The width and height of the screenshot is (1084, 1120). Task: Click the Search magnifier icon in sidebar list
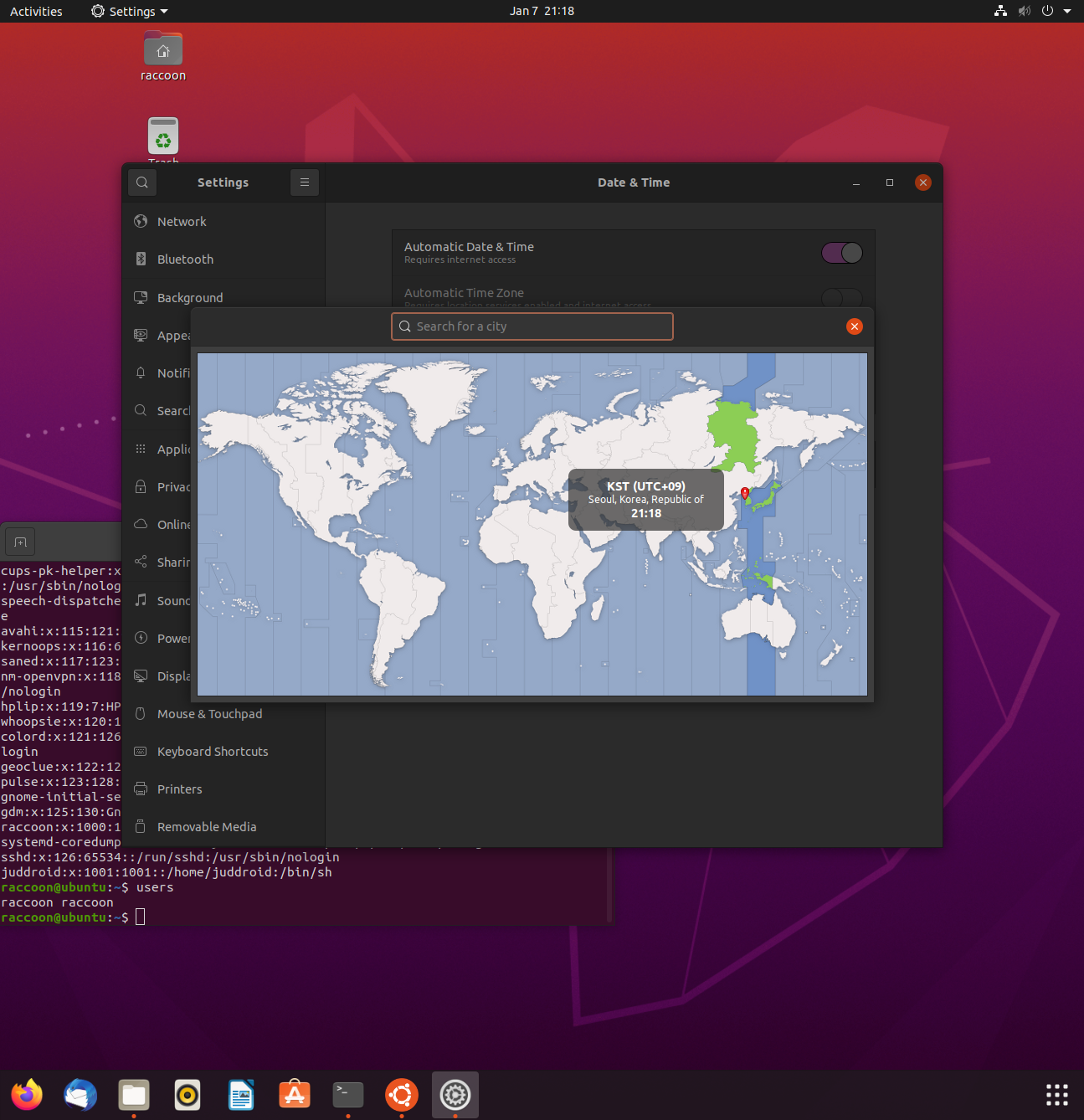(x=141, y=410)
